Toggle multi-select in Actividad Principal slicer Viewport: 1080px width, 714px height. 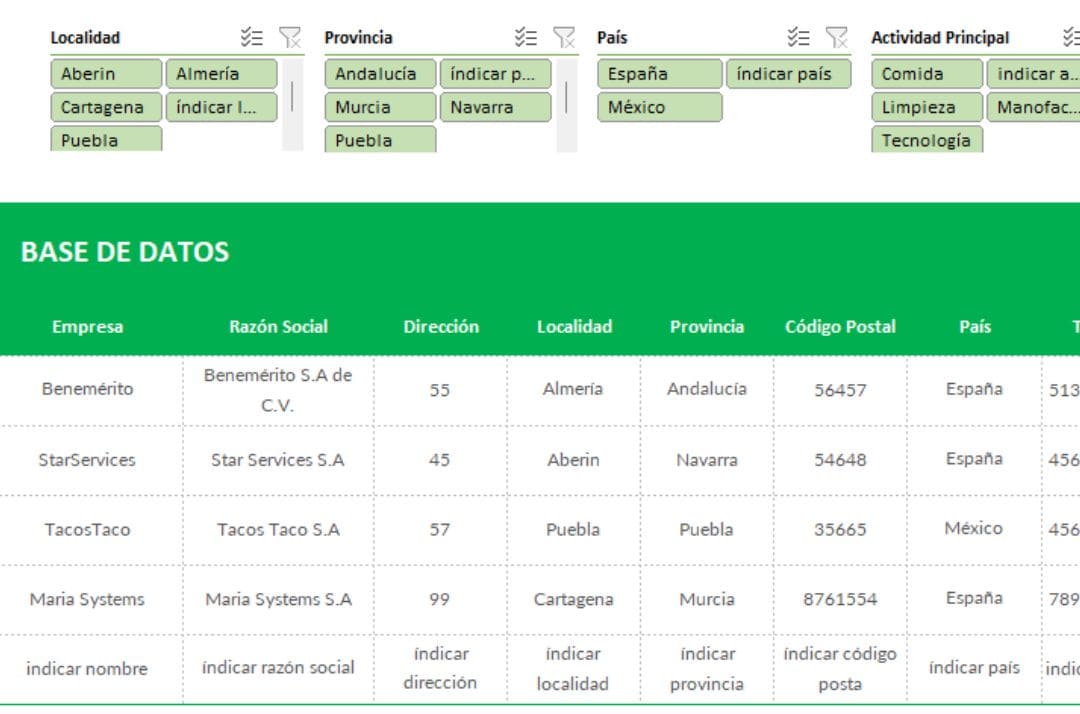1071,37
